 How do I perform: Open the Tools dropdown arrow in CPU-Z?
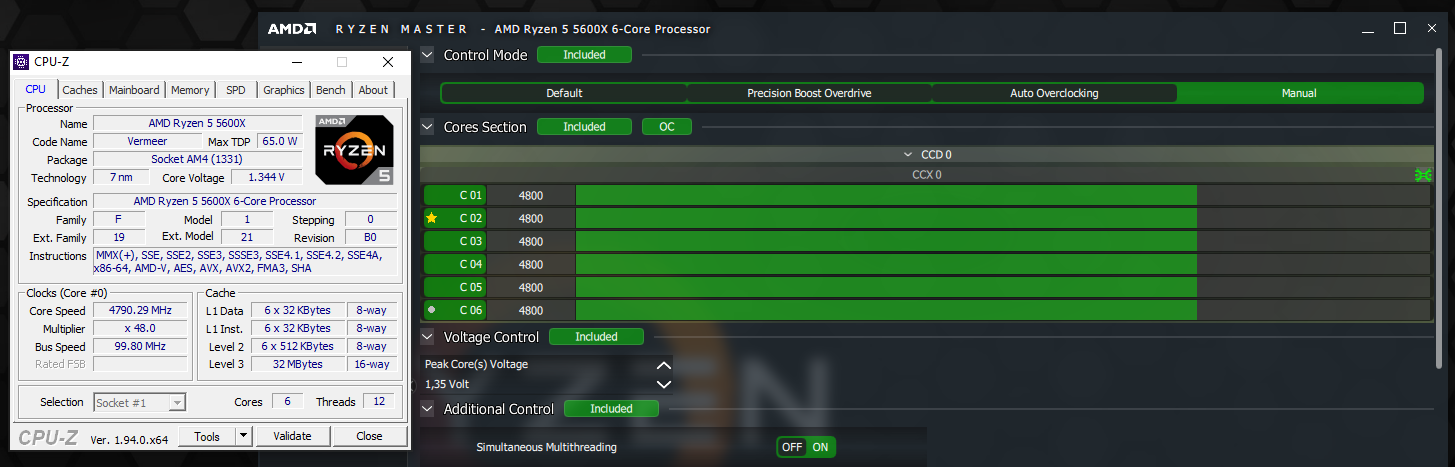(x=243, y=436)
